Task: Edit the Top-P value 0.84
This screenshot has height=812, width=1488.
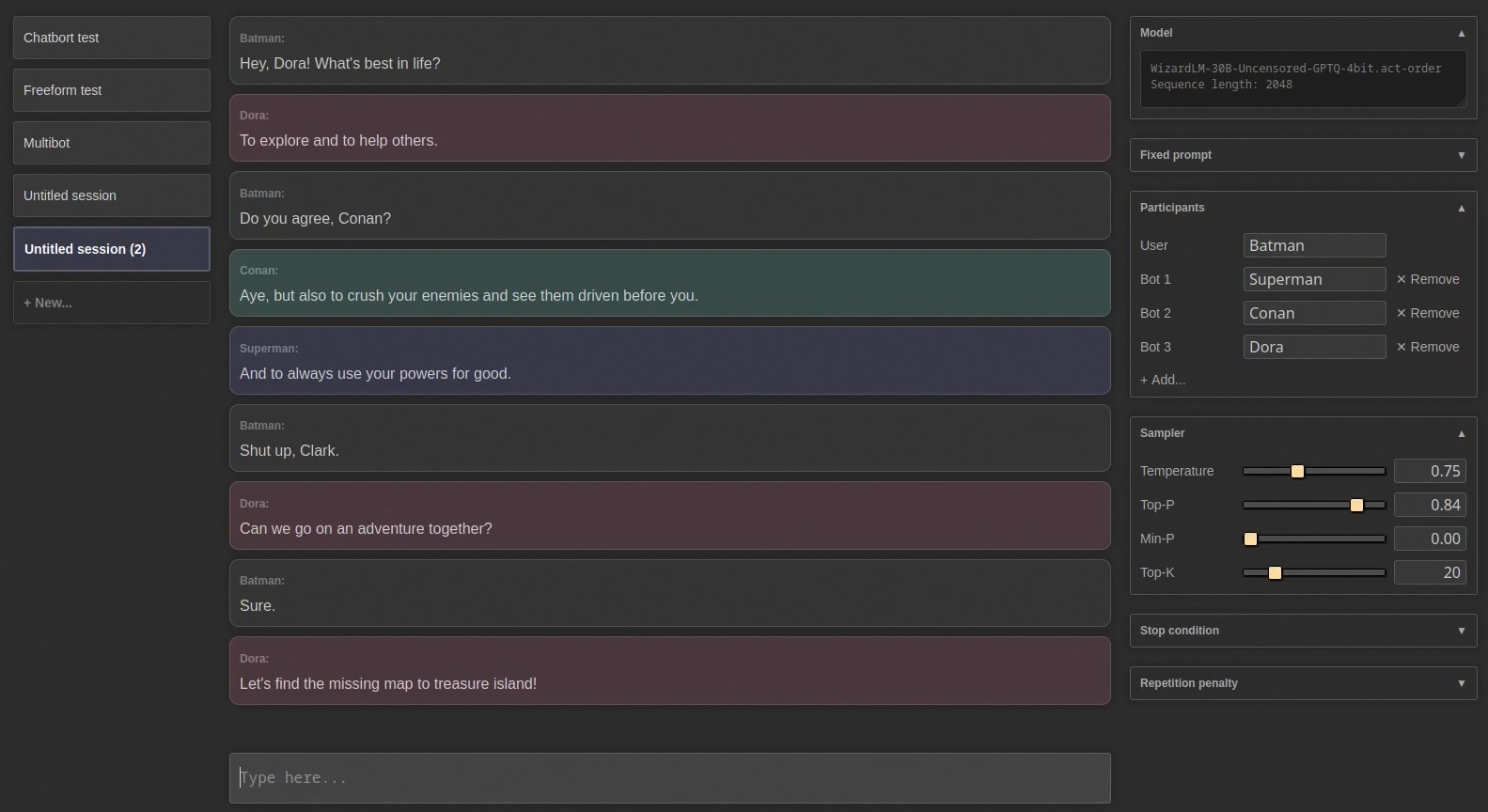Action: click(1430, 505)
